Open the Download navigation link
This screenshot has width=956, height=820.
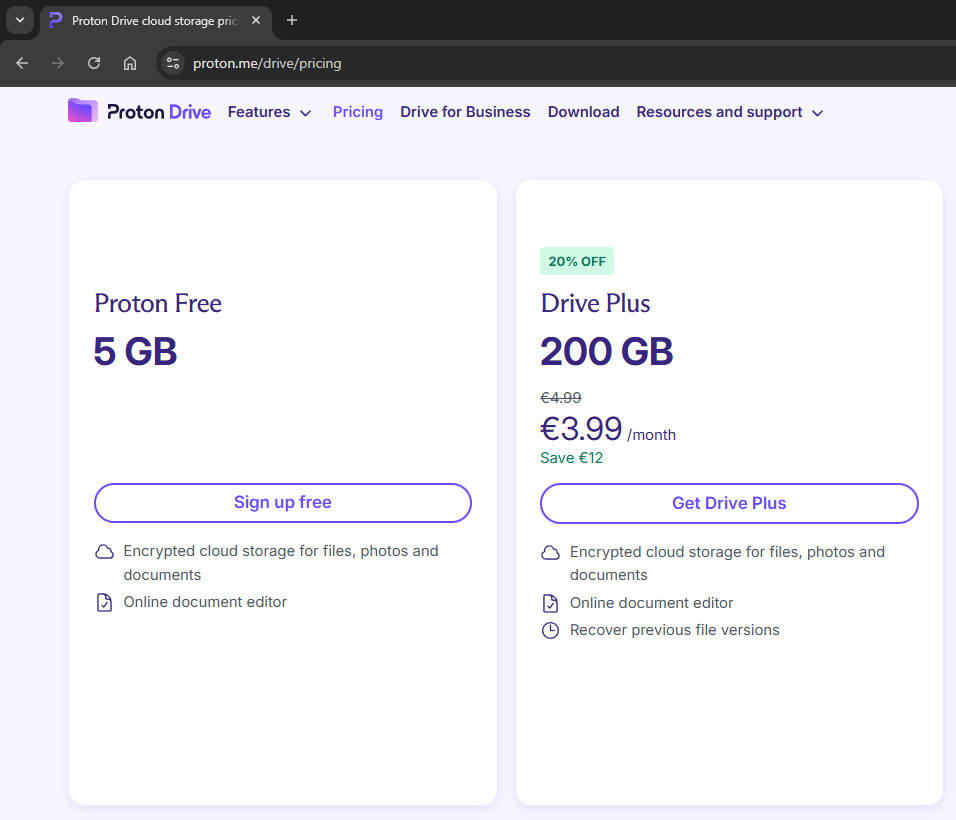point(583,112)
